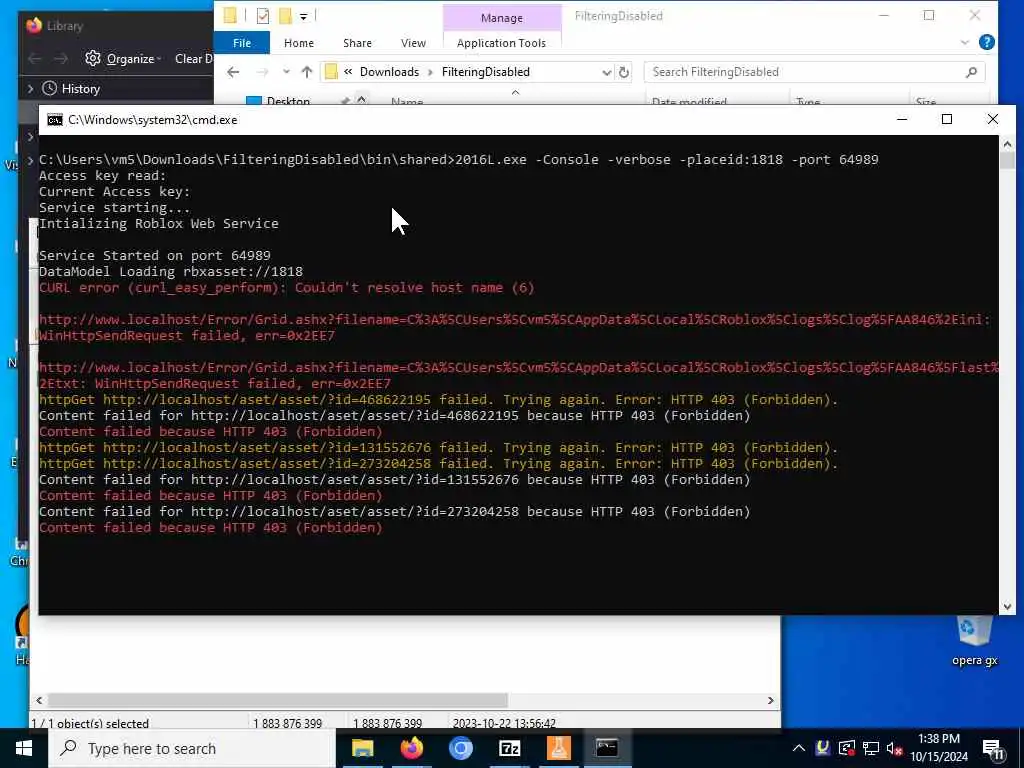Open 7-Zip from the taskbar
The width and height of the screenshot is (1024, 768).
pos(509,748)
